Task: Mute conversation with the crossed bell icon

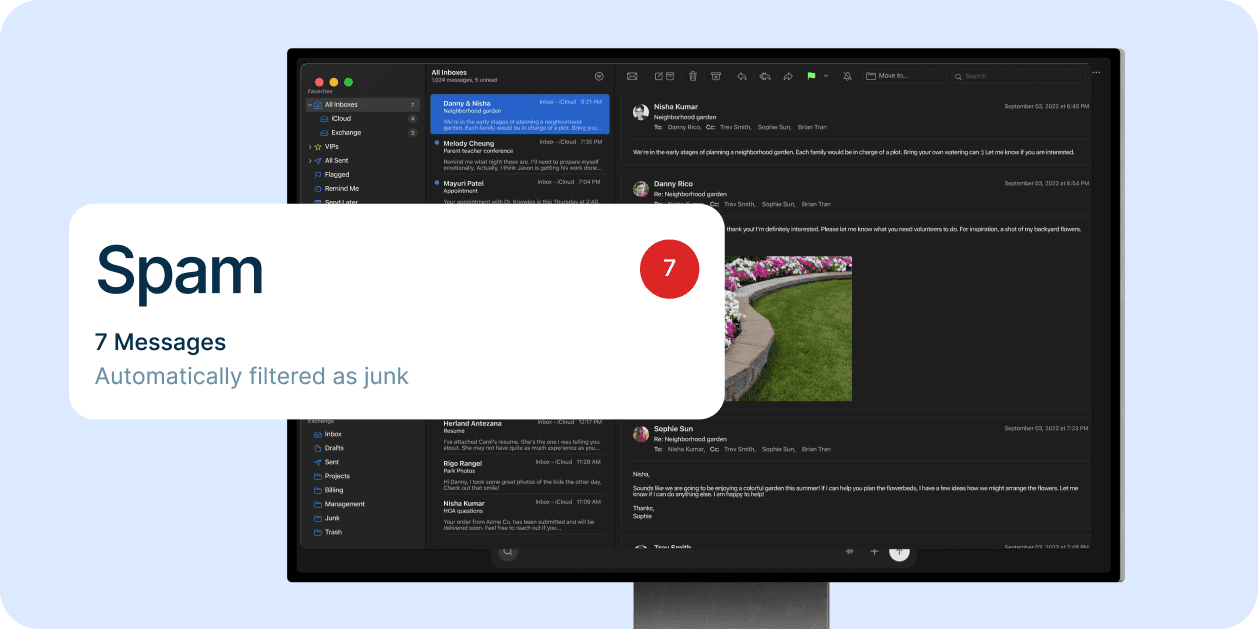Action: (x=848, y=76)
